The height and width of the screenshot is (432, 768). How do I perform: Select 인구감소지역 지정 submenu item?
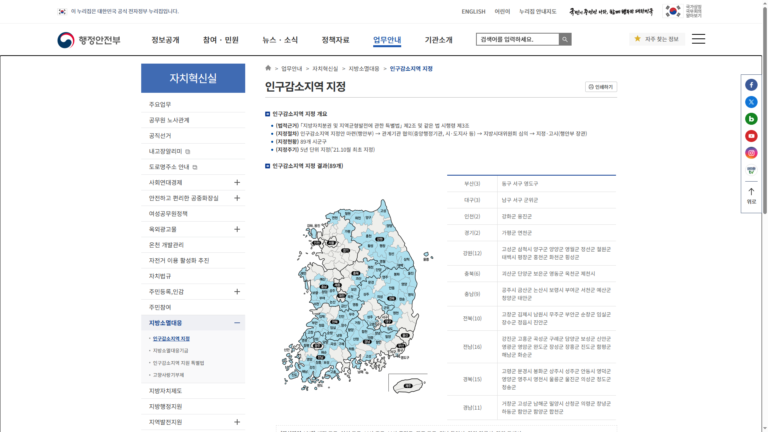[x=171, y=338]
